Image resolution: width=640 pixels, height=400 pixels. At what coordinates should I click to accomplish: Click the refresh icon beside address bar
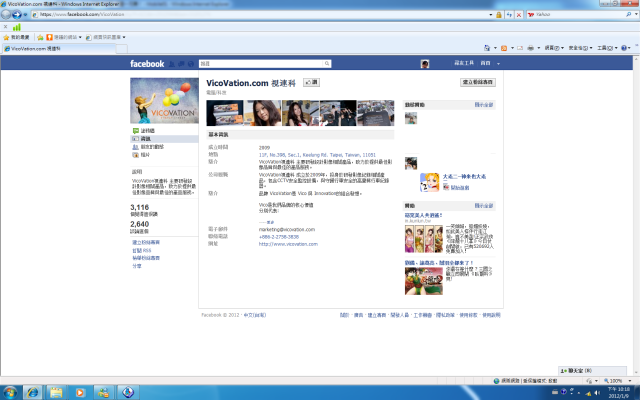click(509, 15)
